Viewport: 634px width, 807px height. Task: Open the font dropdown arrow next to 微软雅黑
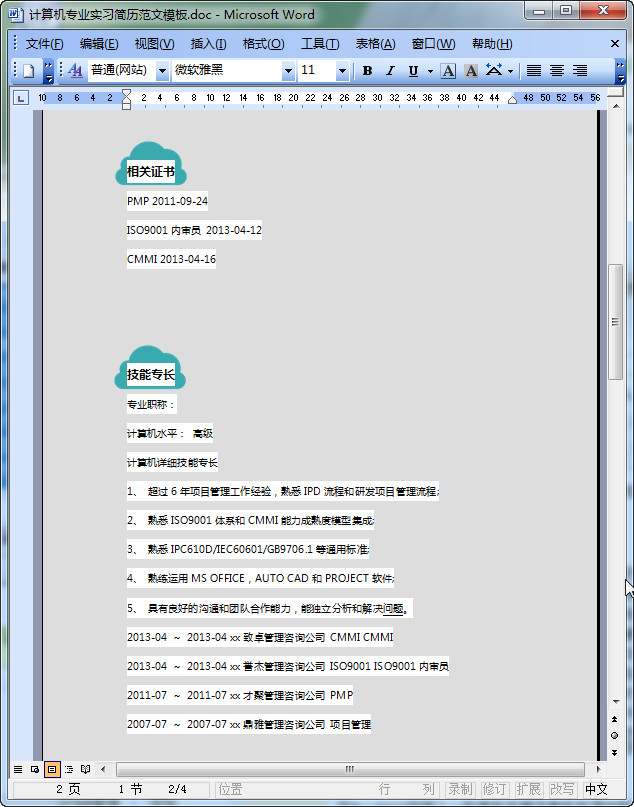tap(288, 71)
